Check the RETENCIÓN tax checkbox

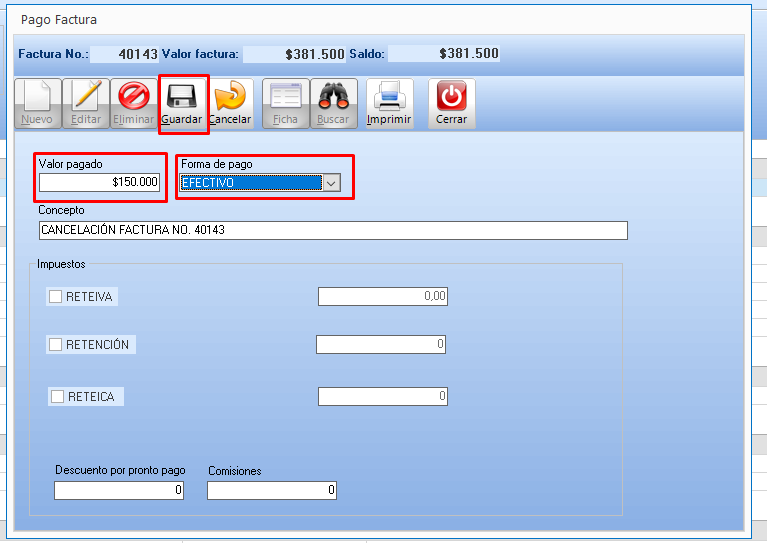pos(56,344)
